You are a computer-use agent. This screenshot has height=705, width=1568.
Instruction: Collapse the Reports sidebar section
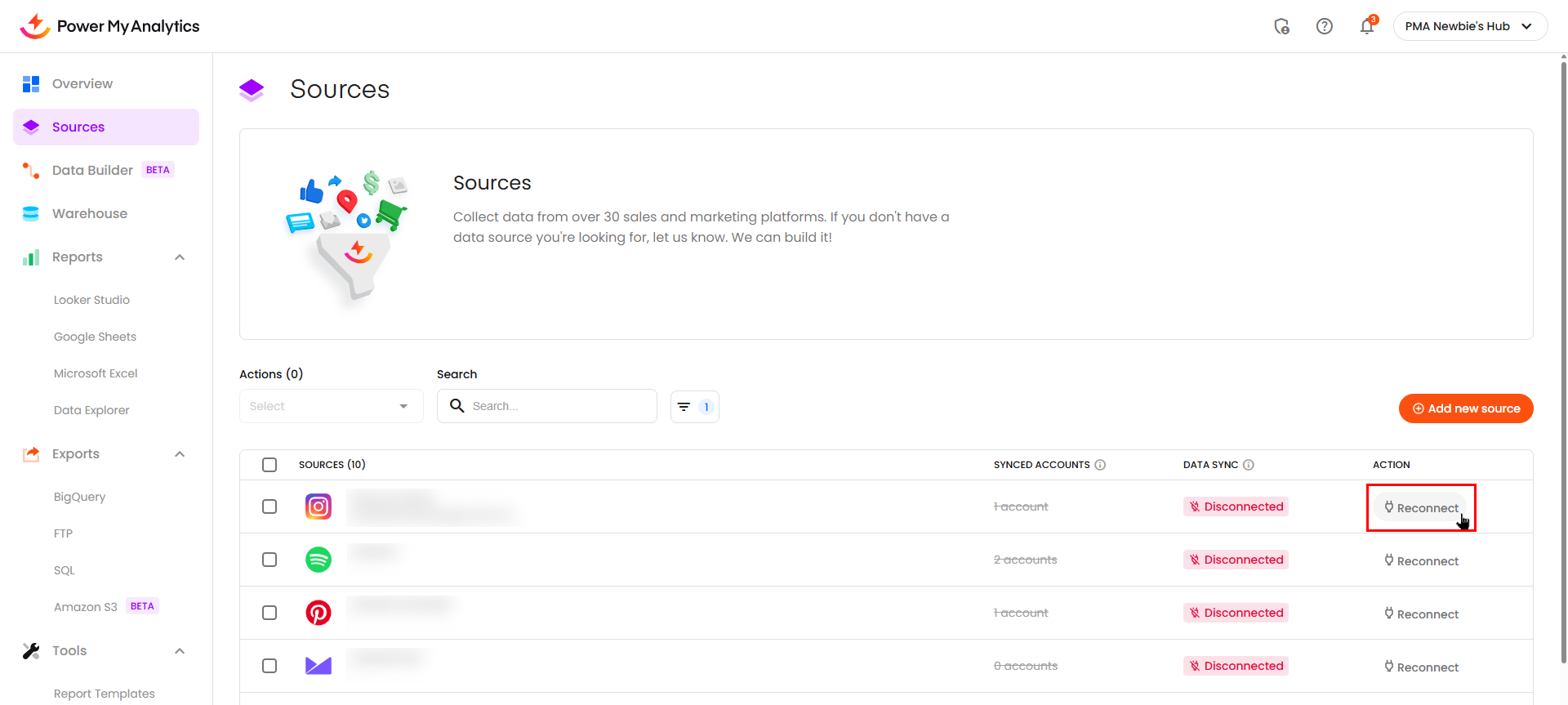[180, 257]
